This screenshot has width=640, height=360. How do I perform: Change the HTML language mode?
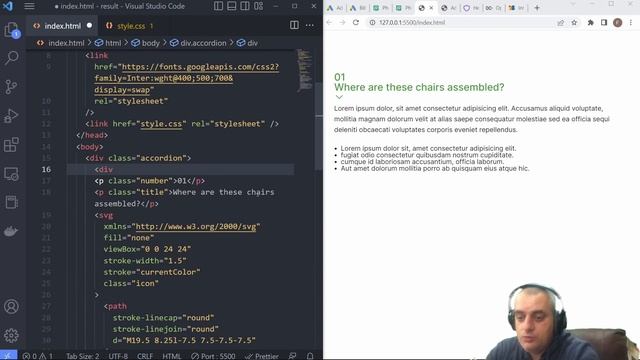coord(171,356)
